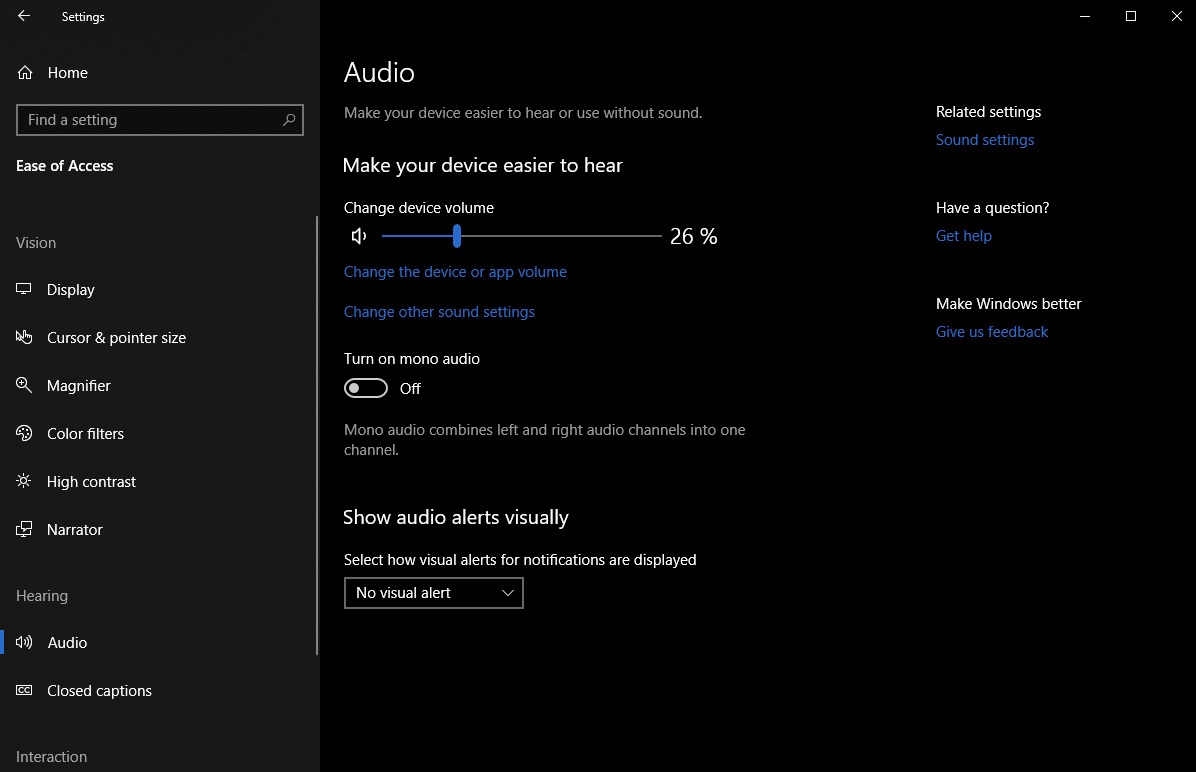Click the Interaction section label
The width and height of the screenshot is (1196, 772).
(x=51, y=757)
